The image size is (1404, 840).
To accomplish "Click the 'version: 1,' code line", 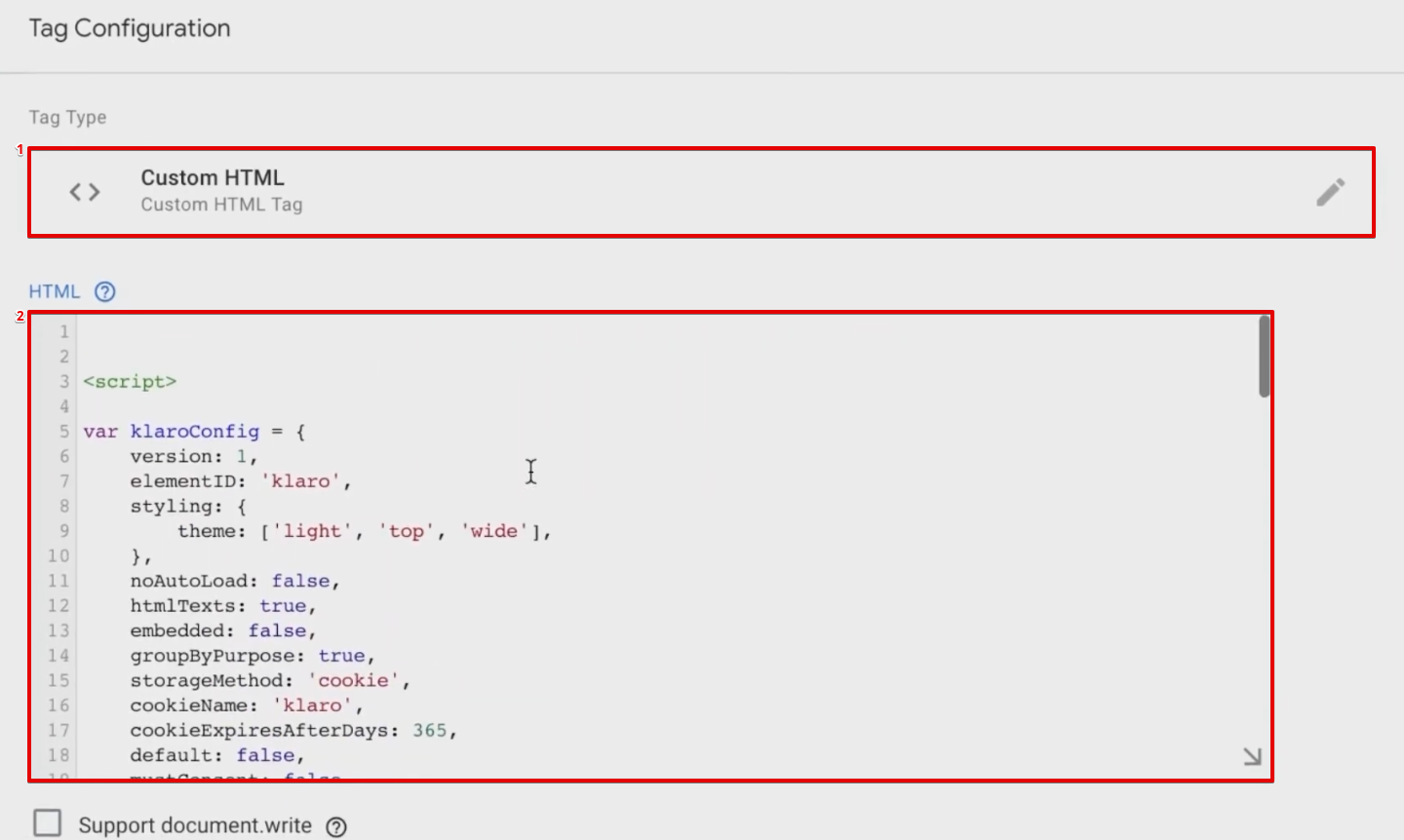I will point(193,456).
